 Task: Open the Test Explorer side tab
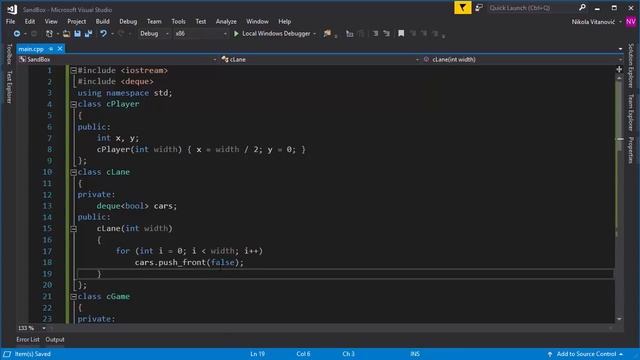click(x=9, y=87)
